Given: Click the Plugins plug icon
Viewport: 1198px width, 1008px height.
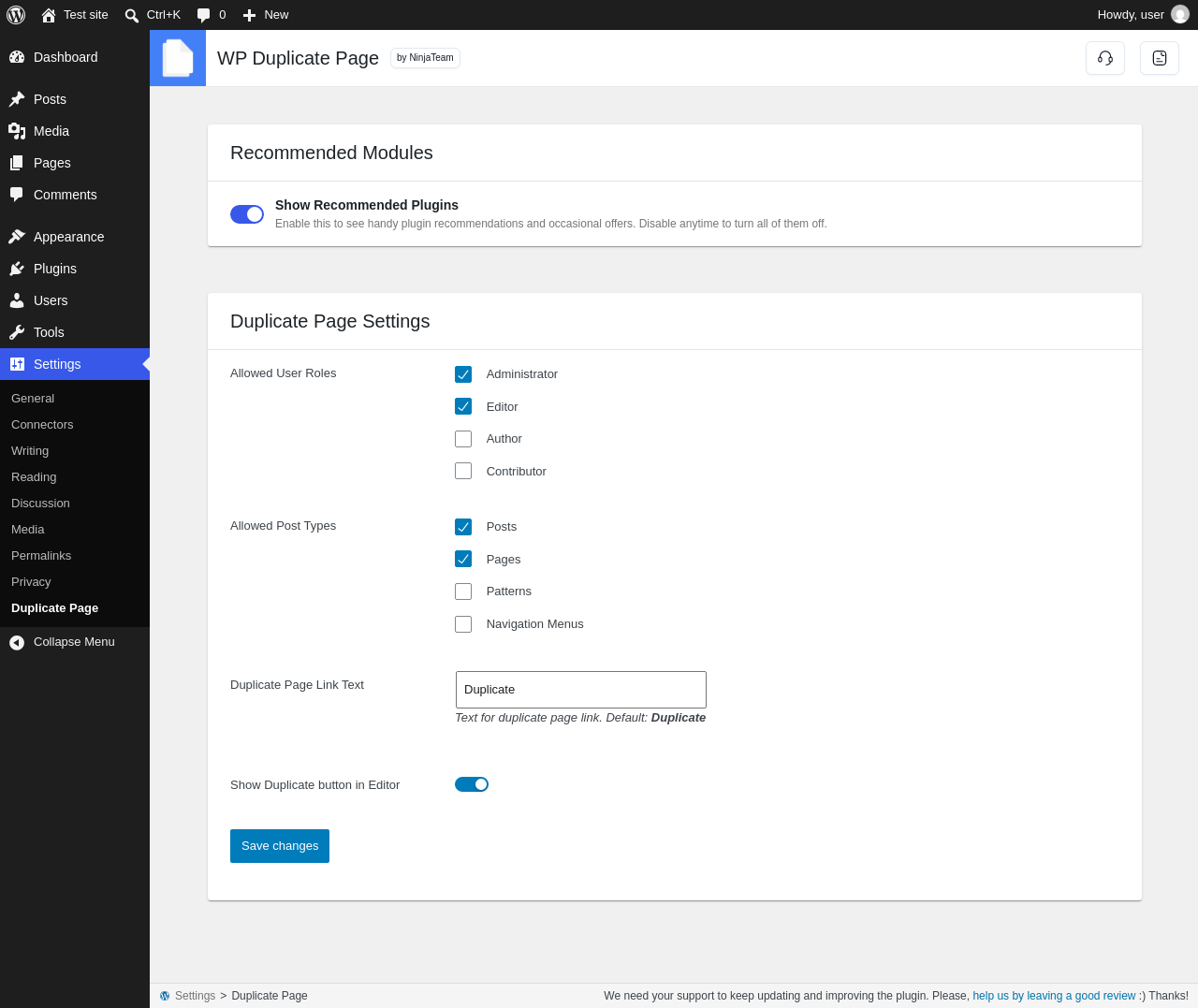Looking at the screenshot, I should click(x=17, y=269).
